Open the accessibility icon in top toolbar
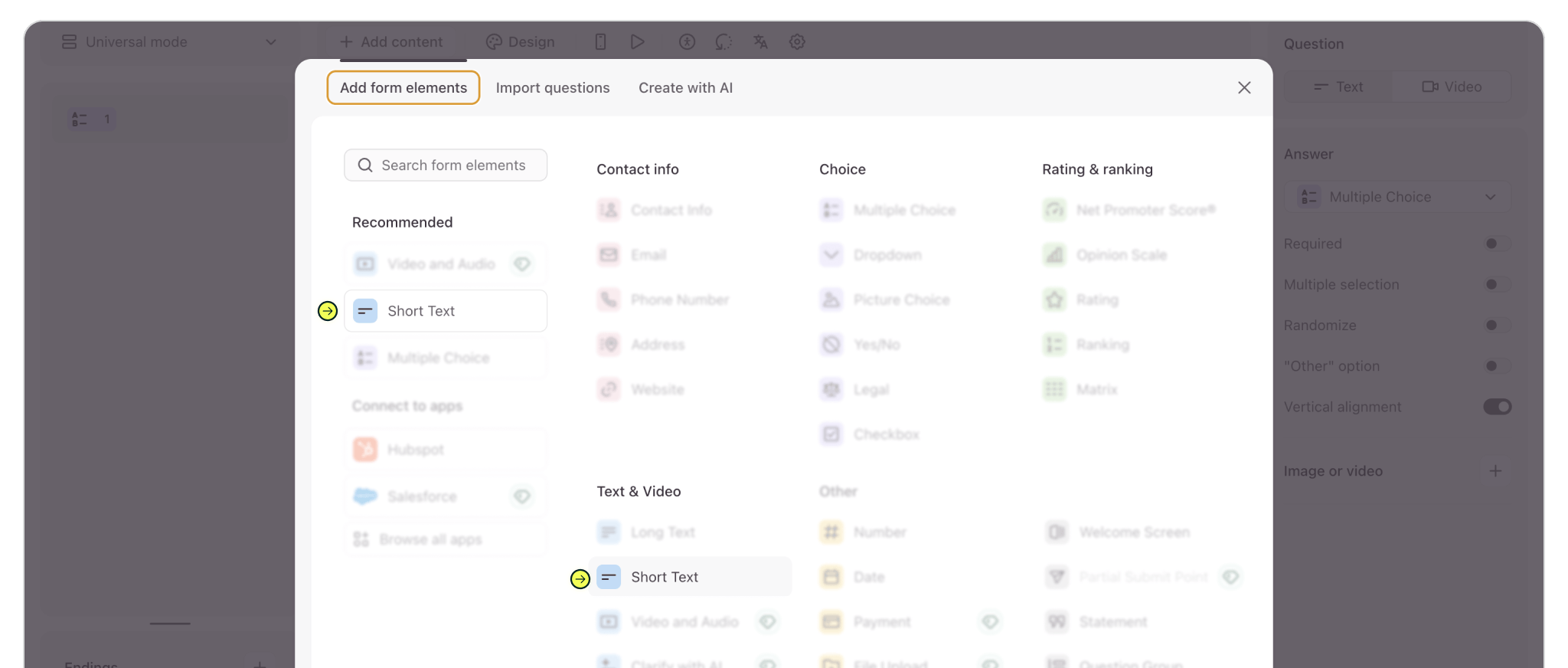This screenshot has width=1568, height=668. click(x=687, y=42)
